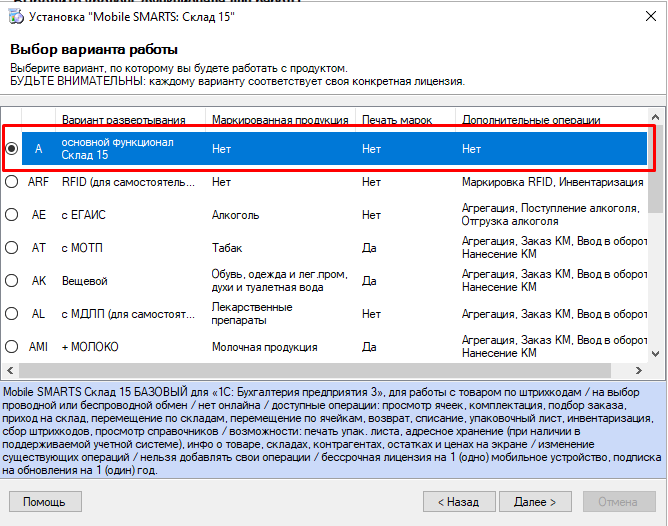Click the Печать марок column header
Screen dimensions: 668x526
pyautogui.click(x=397, y=120)
